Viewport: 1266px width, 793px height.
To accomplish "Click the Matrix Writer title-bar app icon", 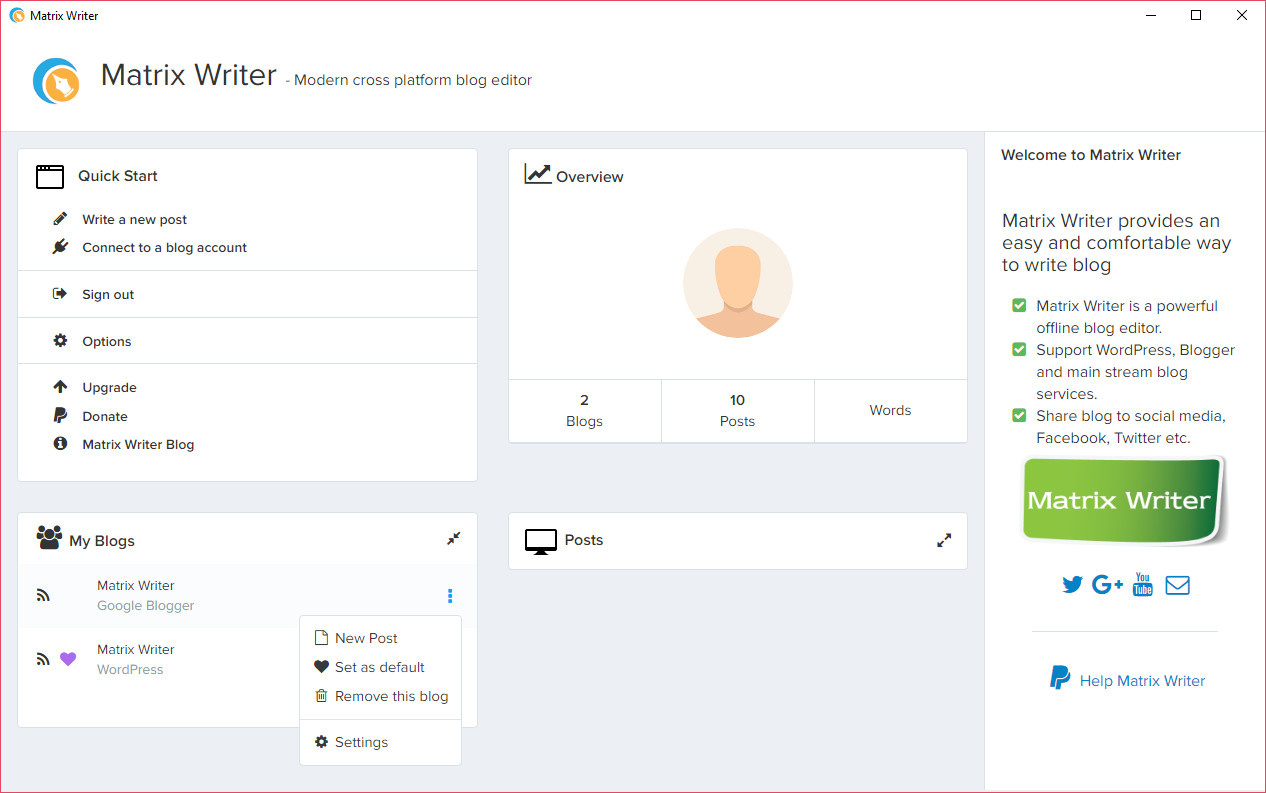I will pyautogui.click(x=17, y=15).
